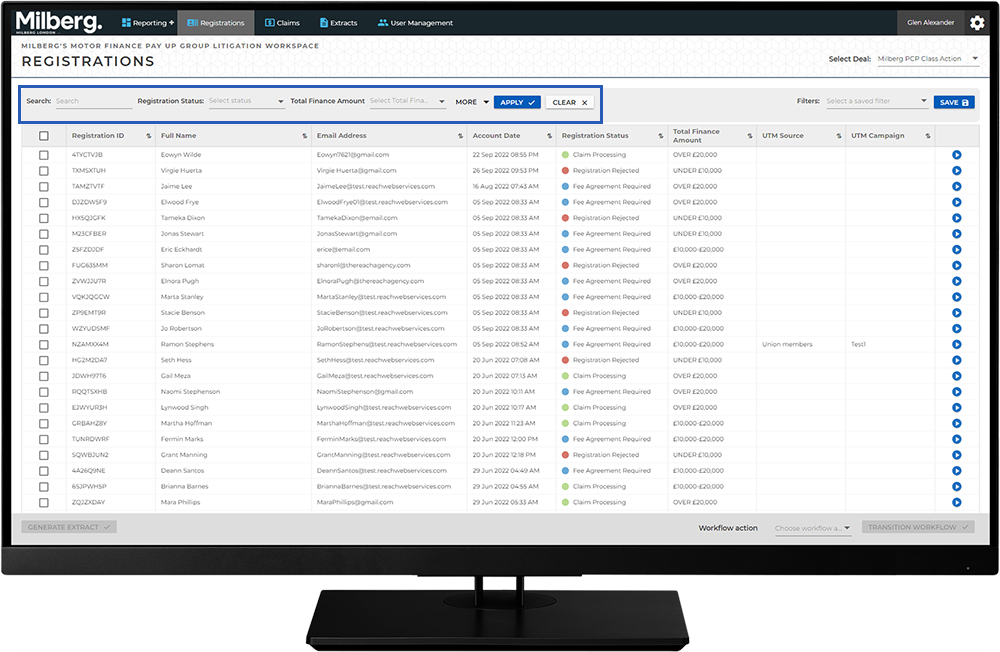This screenshot has width=1000, height=652.
Task: Click into the Search input field
Action: (x=92, y=101)
